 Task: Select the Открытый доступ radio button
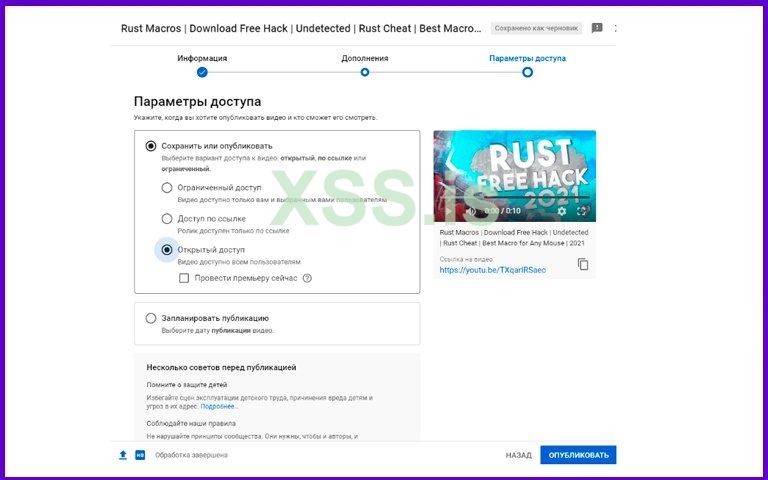click(167, 250)
